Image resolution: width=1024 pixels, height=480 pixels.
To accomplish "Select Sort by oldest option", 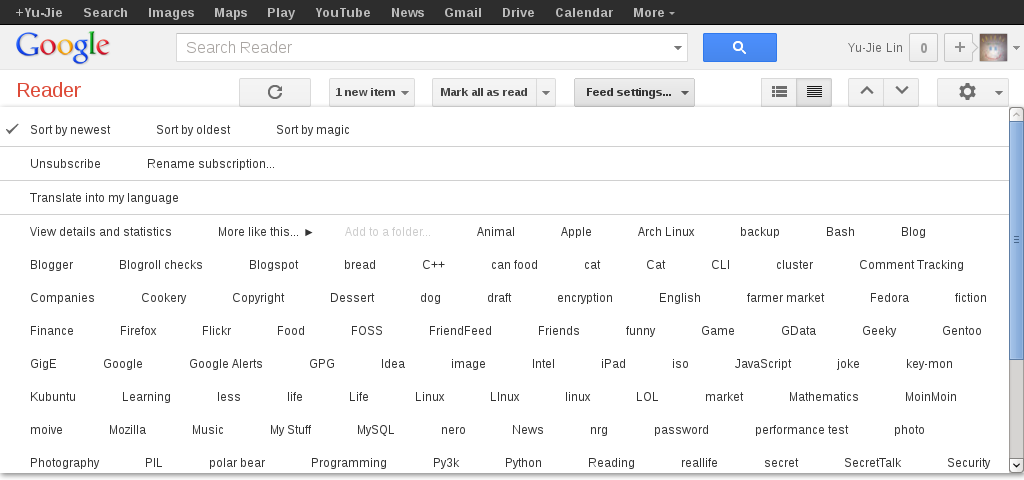I will pyautogui.click(x=193, y=130).
